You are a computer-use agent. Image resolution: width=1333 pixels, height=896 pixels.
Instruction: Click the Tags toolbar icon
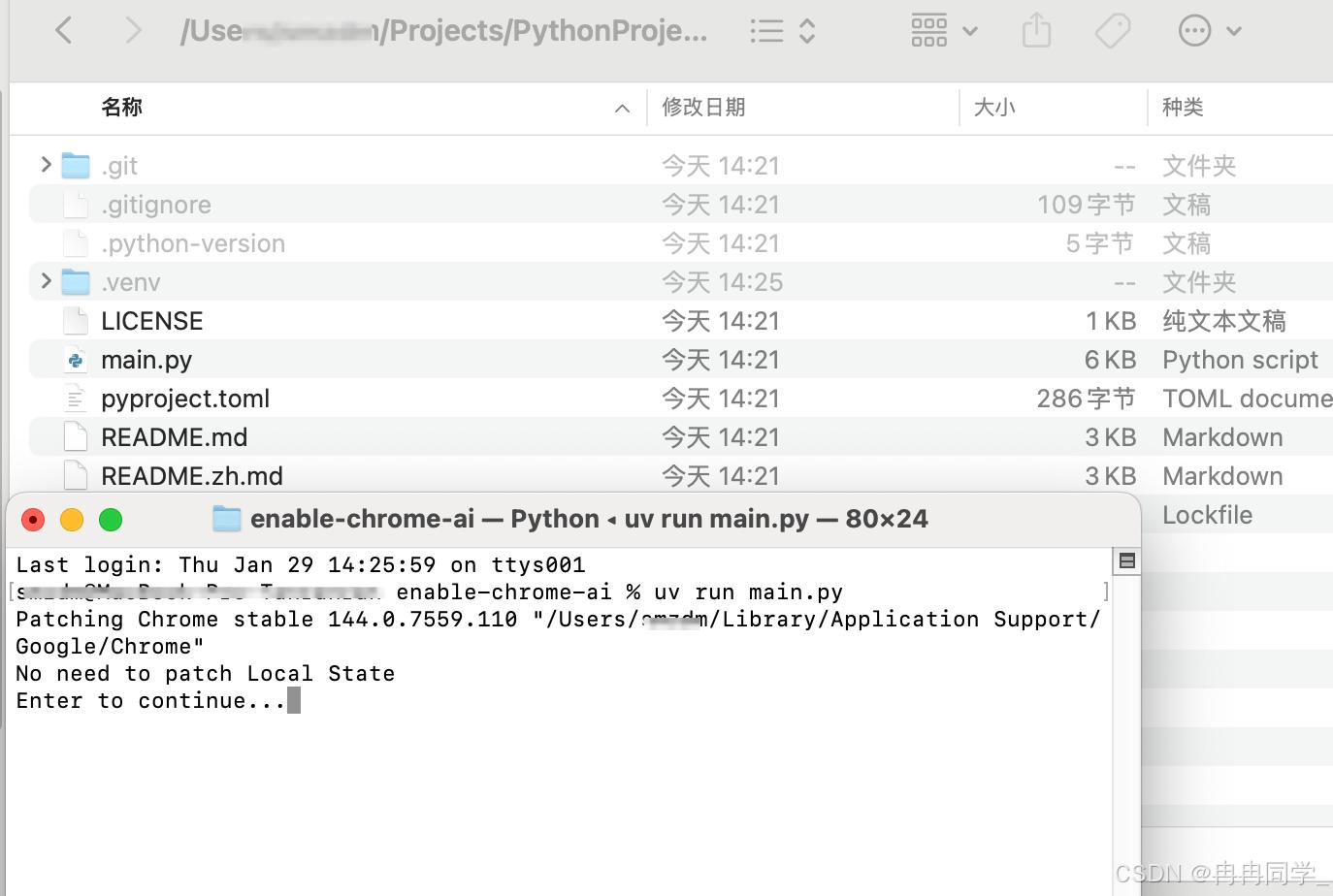click(1113, 31)
